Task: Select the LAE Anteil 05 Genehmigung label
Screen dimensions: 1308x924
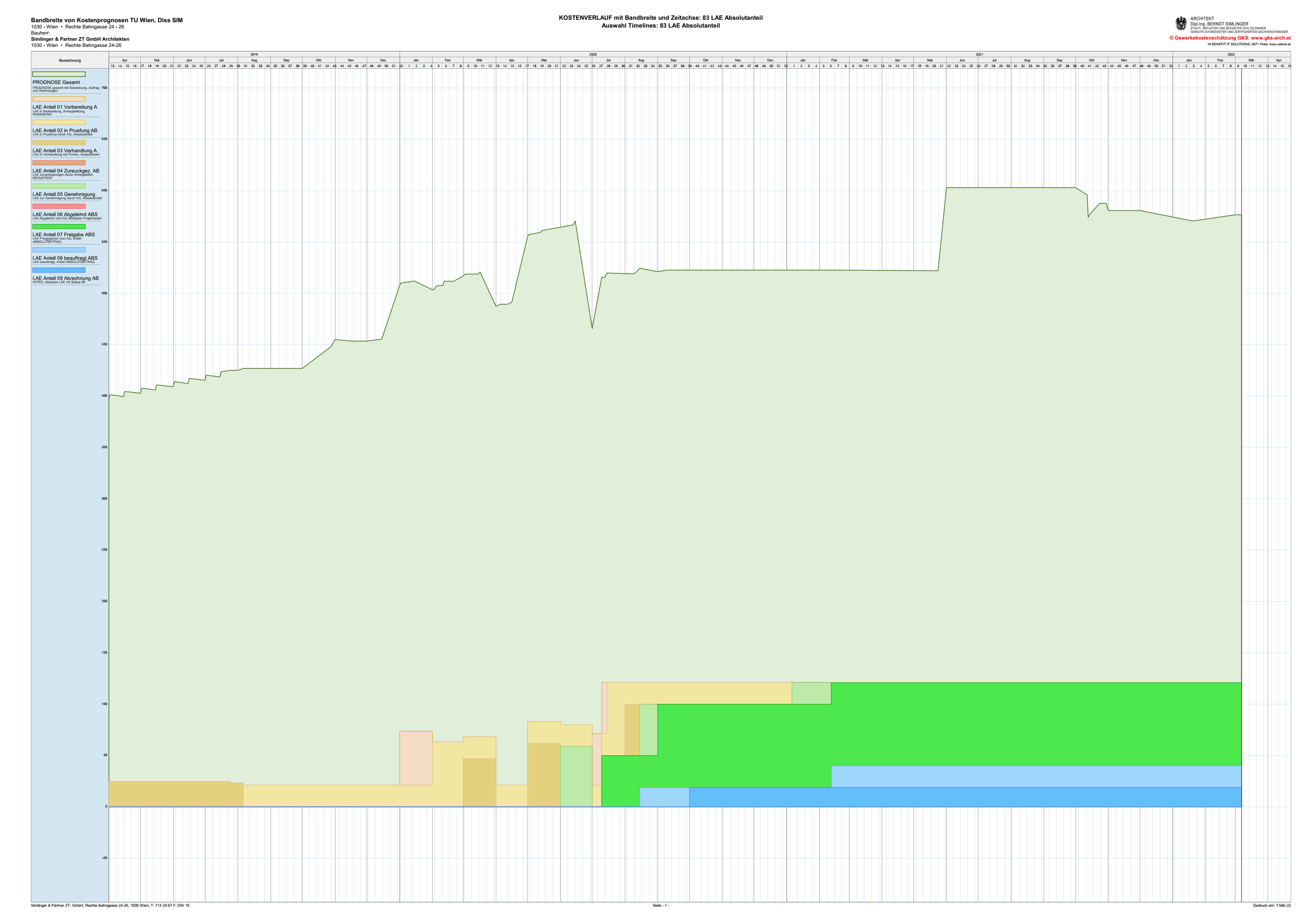Action: [x=64, y=194]
